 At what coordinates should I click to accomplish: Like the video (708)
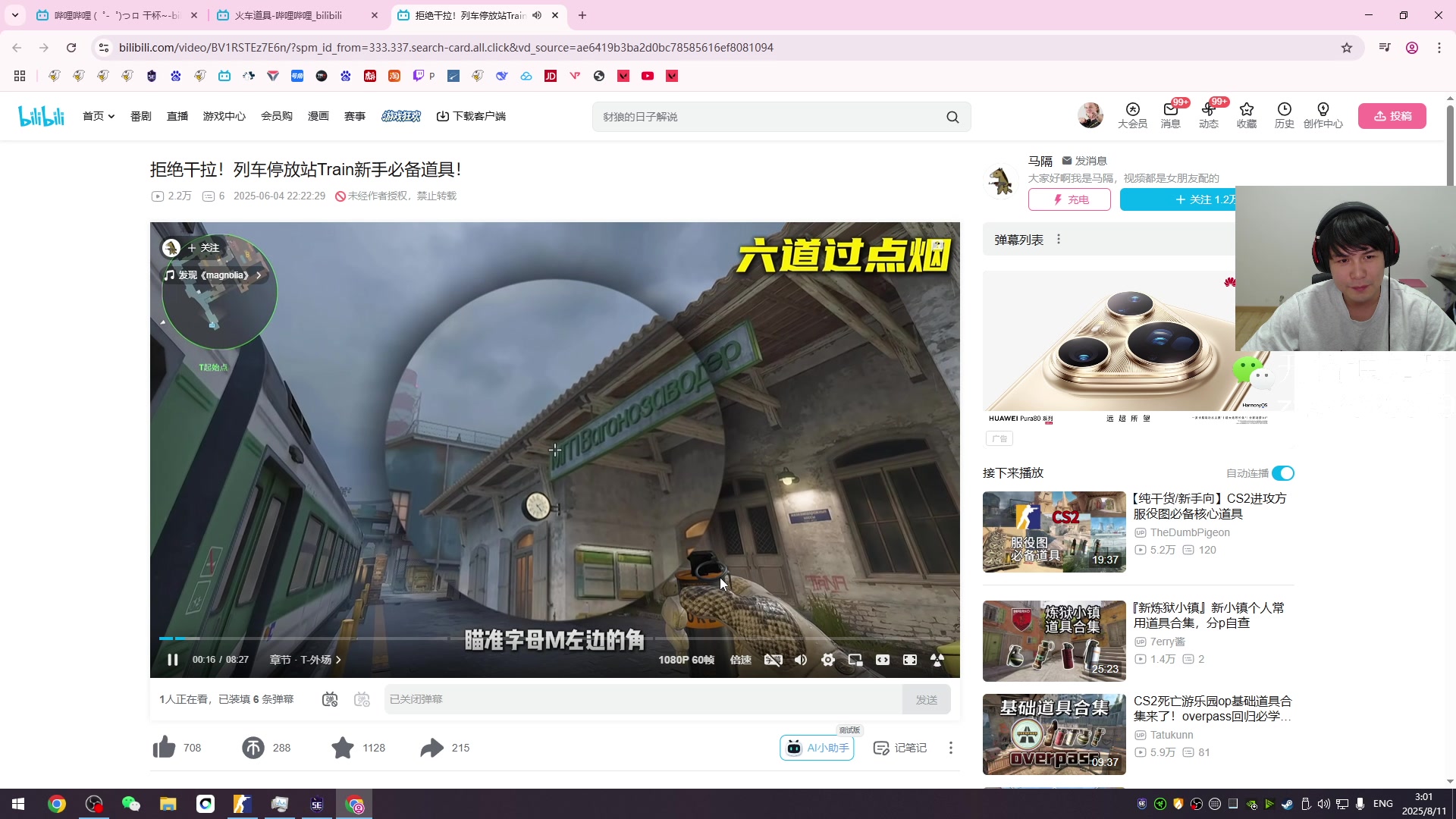pyautogui.click(x=177, y=748)
